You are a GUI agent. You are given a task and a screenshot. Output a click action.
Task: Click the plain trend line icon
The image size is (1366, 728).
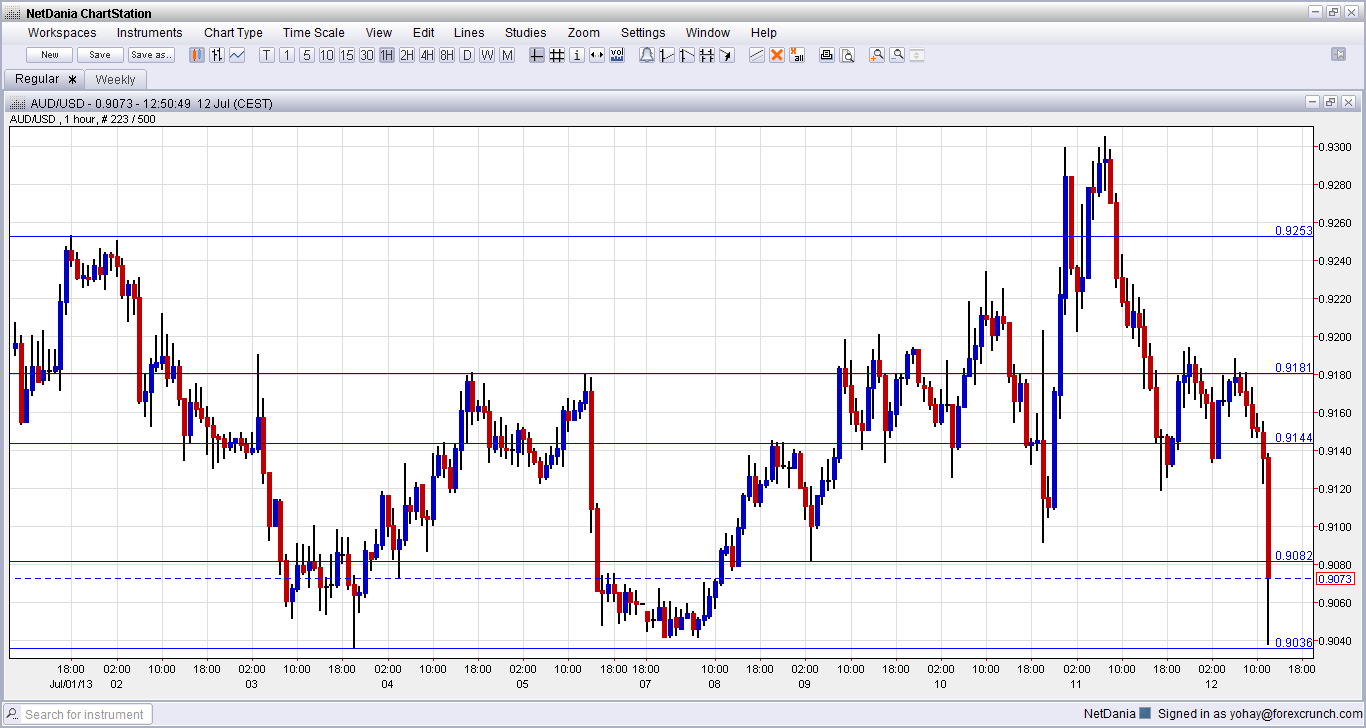tap(757, 55)
